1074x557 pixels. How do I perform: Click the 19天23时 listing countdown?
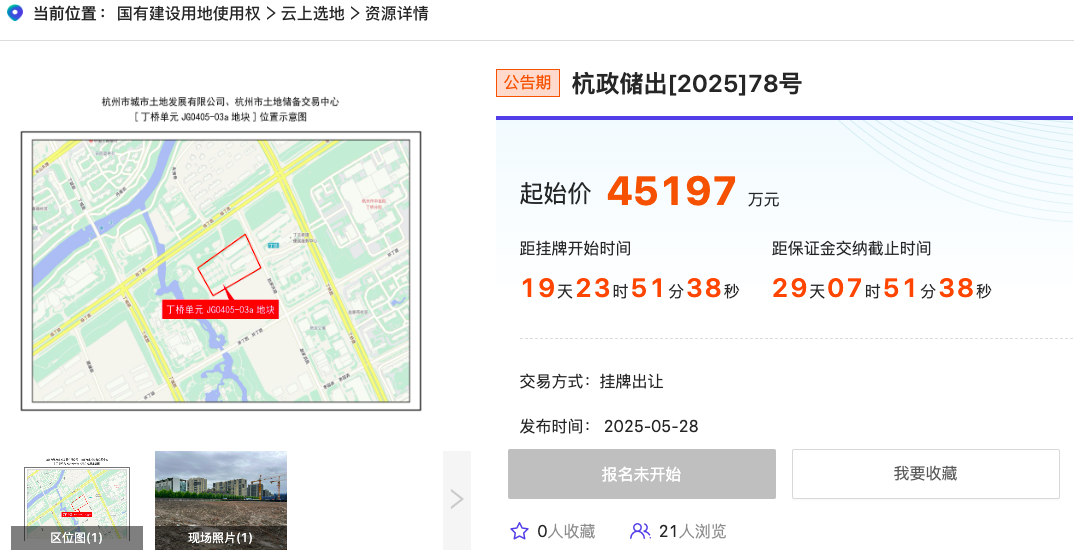pyautogui.click(x=629, y=288)
